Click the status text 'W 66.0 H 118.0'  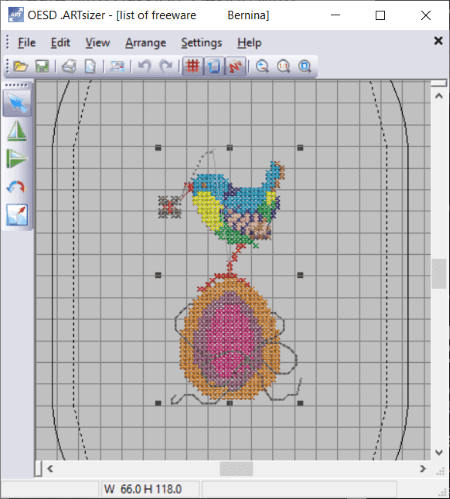click(143, 489)
